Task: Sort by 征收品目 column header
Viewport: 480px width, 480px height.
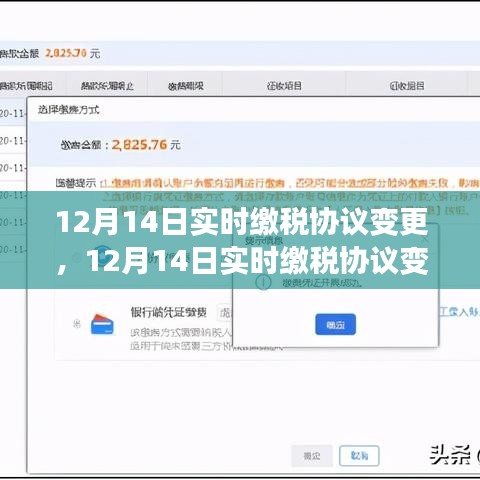Action: point(407,86)
